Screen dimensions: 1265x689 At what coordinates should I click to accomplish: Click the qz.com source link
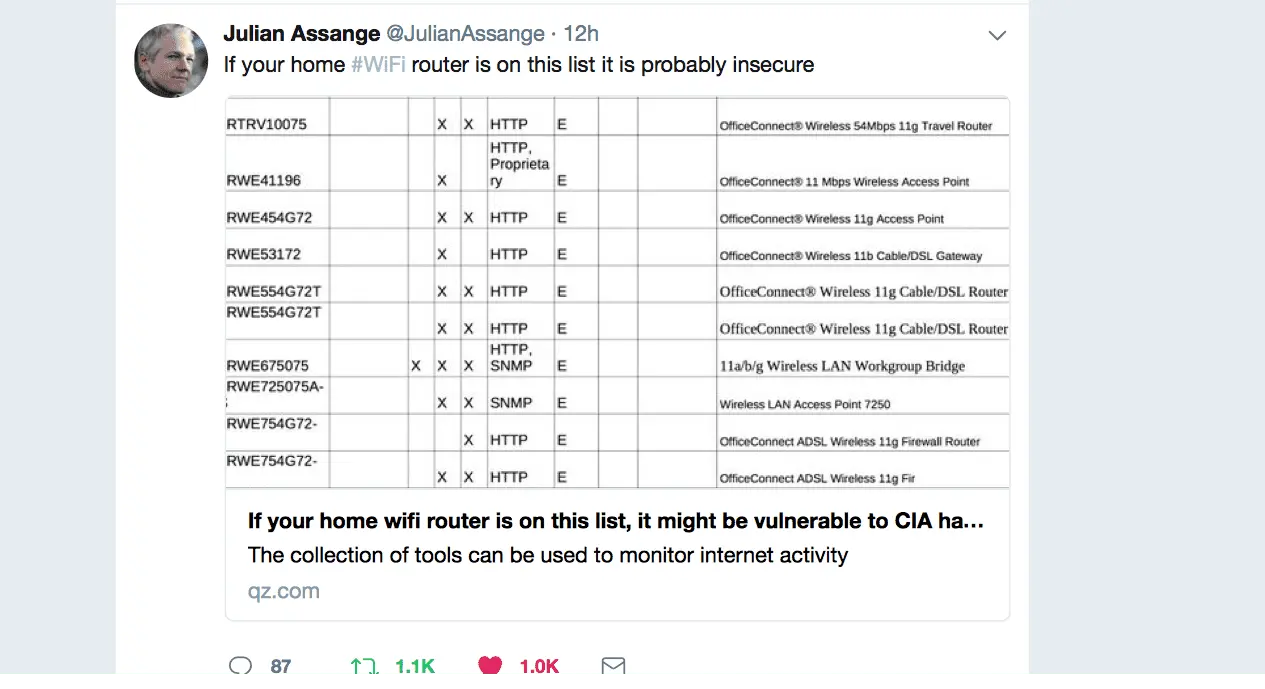[284, 591]
